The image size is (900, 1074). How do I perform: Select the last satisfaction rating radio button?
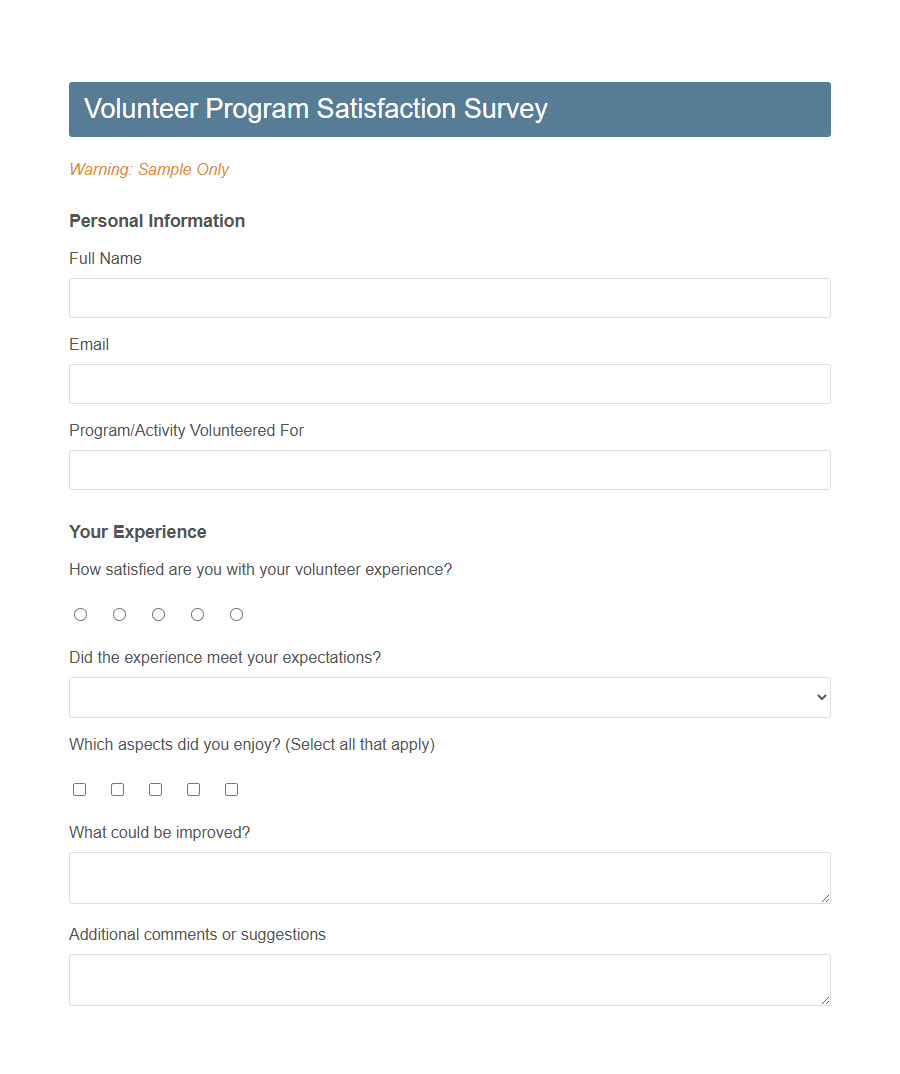(236, 614)
